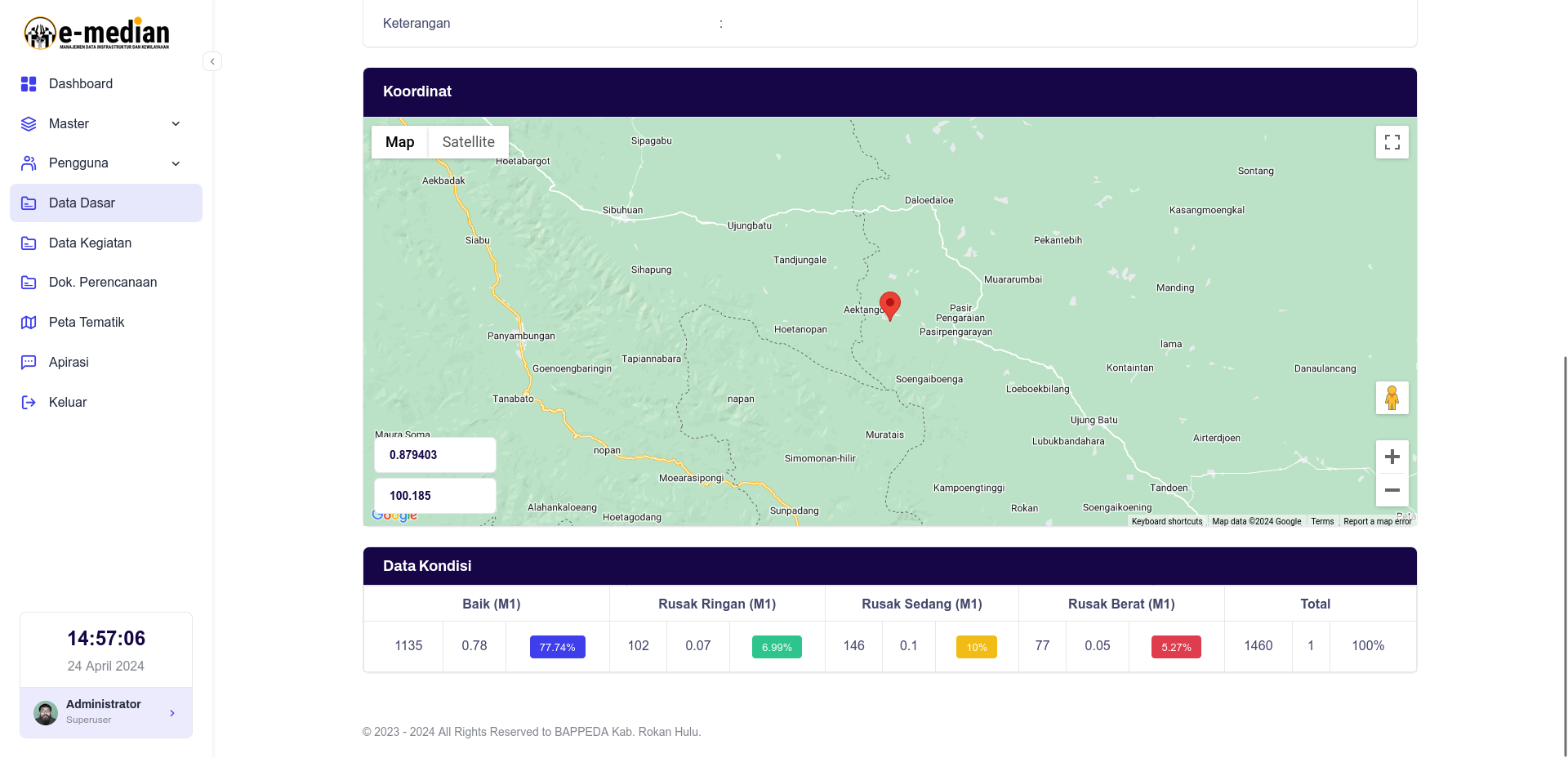
Task: Open the Administrator profile arrow
Action: [x=172, y=713]
